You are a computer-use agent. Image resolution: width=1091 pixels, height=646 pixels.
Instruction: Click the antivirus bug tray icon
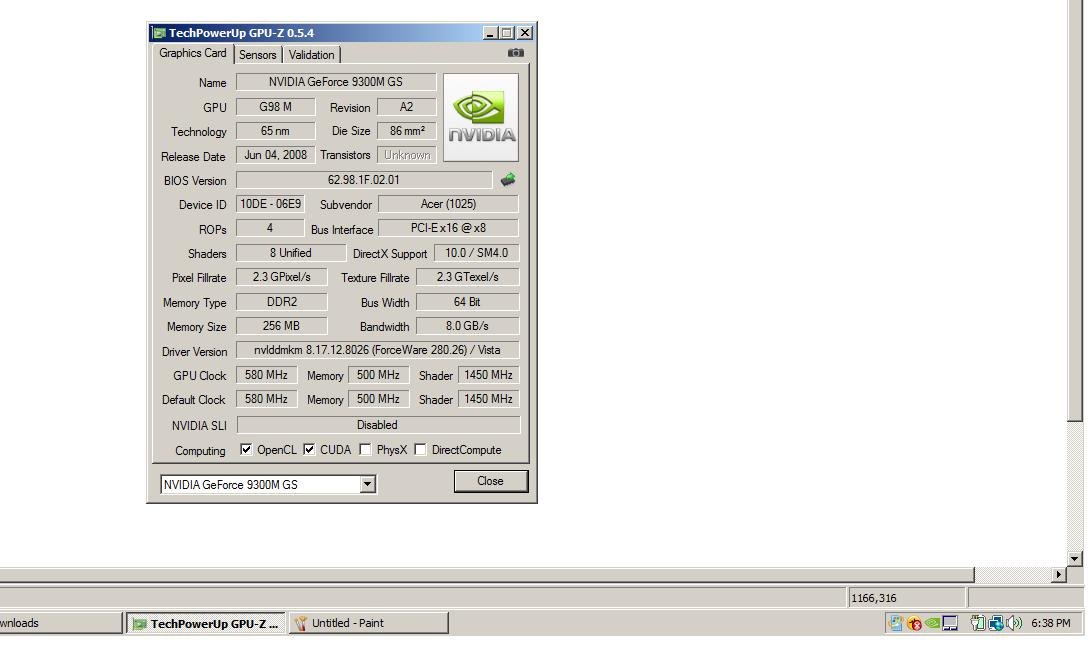914,623
